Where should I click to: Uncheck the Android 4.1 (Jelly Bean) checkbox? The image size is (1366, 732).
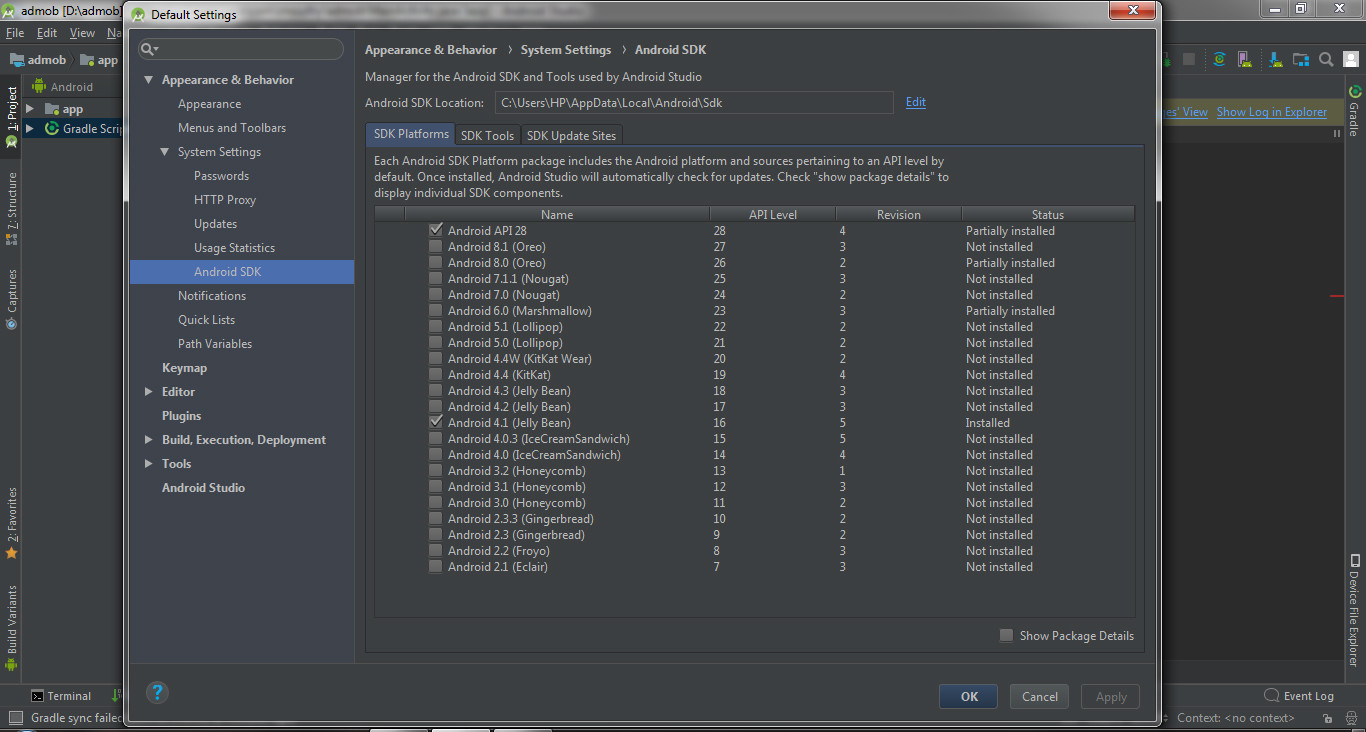(435, 422)
